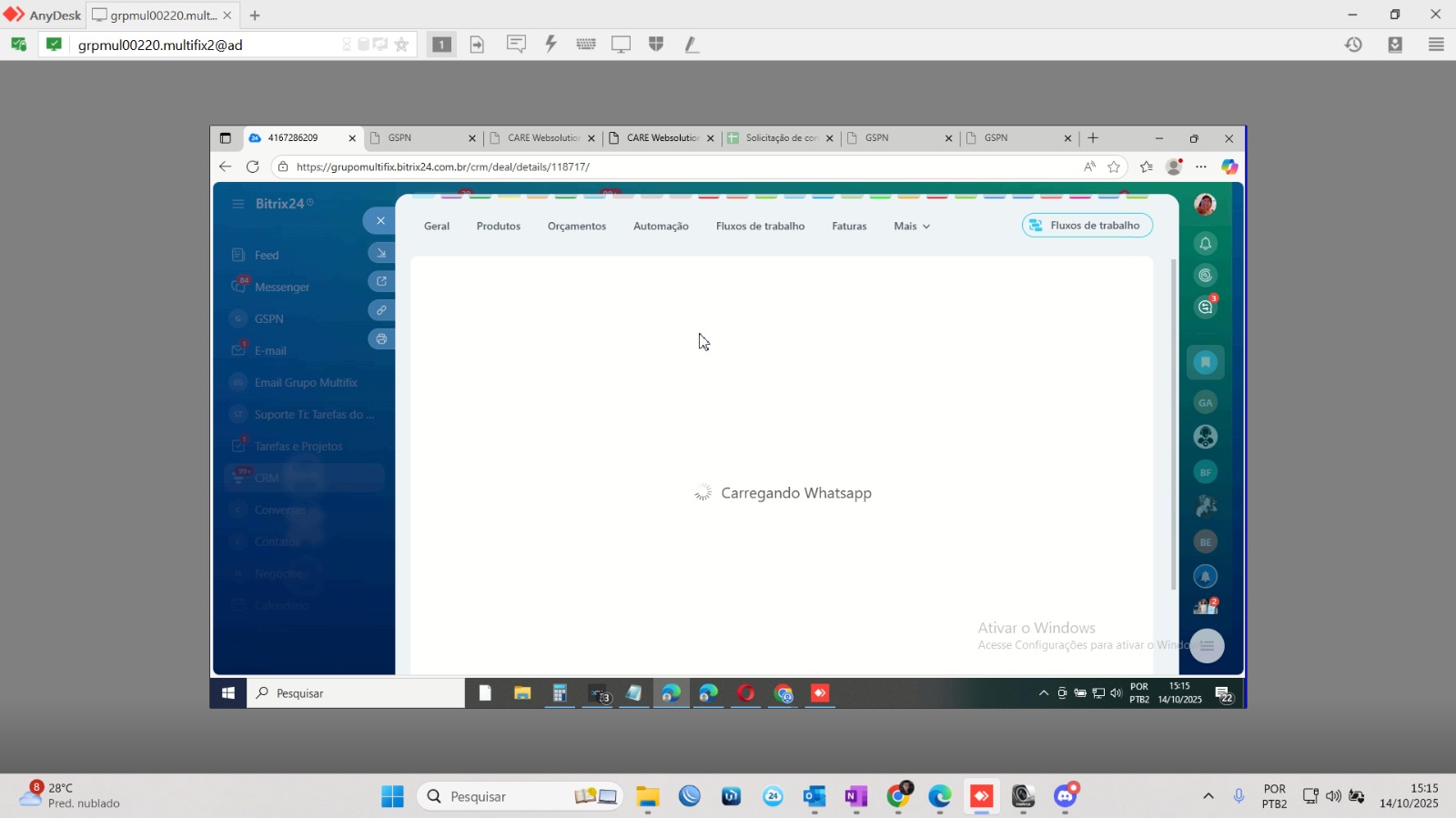Click the AnyDesk actions lightning bolt icon
This screenshot has width=1456, height=818.
click(x=551, y=44)
